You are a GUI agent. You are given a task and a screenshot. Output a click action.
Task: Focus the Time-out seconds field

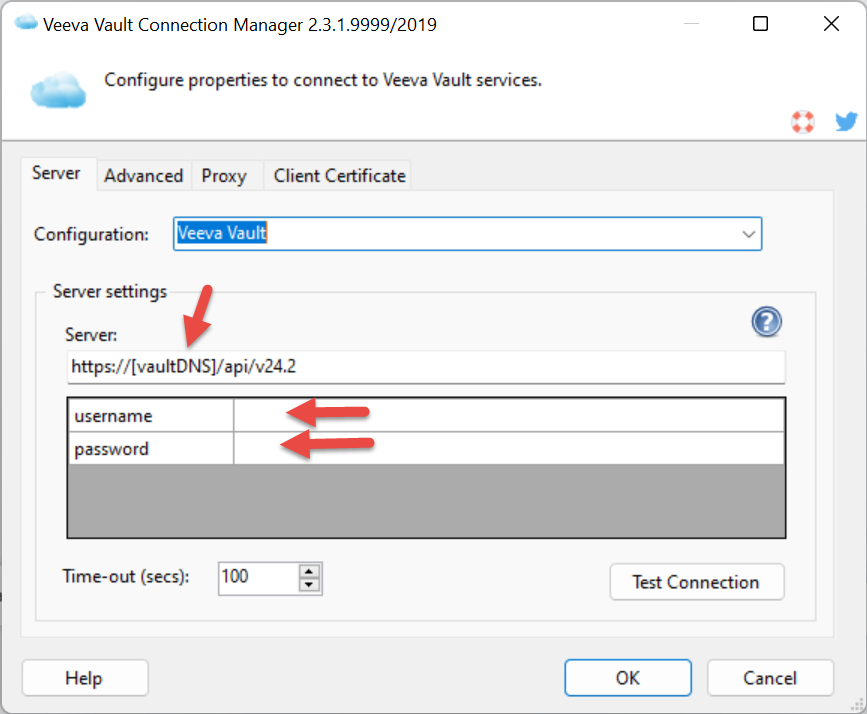coord(258,578)
